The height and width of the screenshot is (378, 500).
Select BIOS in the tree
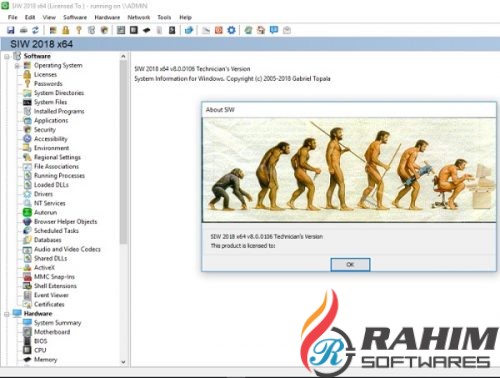pyautogui.click(x=41, y=341)
